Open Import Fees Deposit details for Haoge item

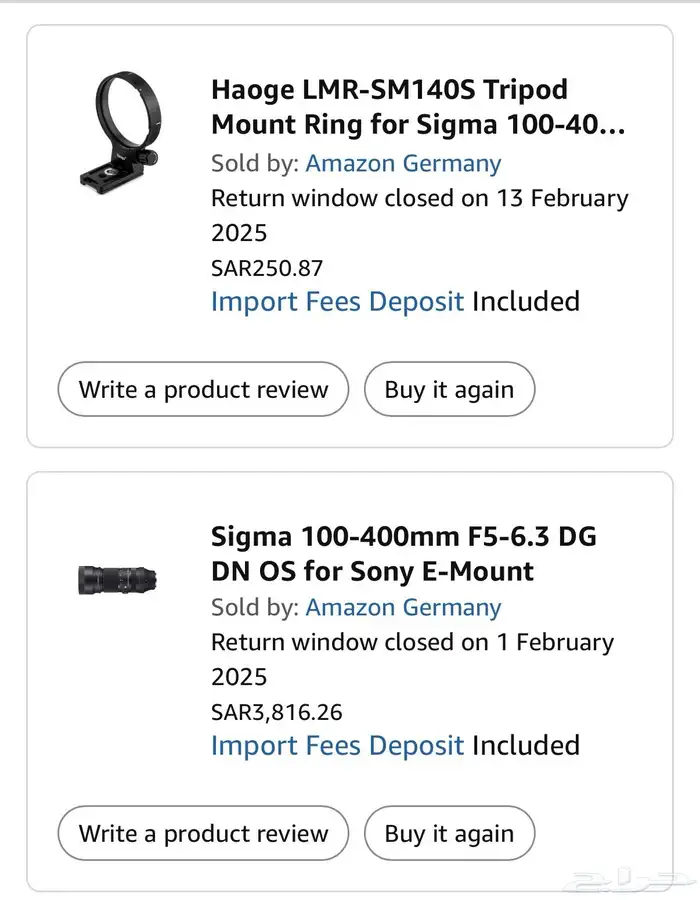coord(336,301)
